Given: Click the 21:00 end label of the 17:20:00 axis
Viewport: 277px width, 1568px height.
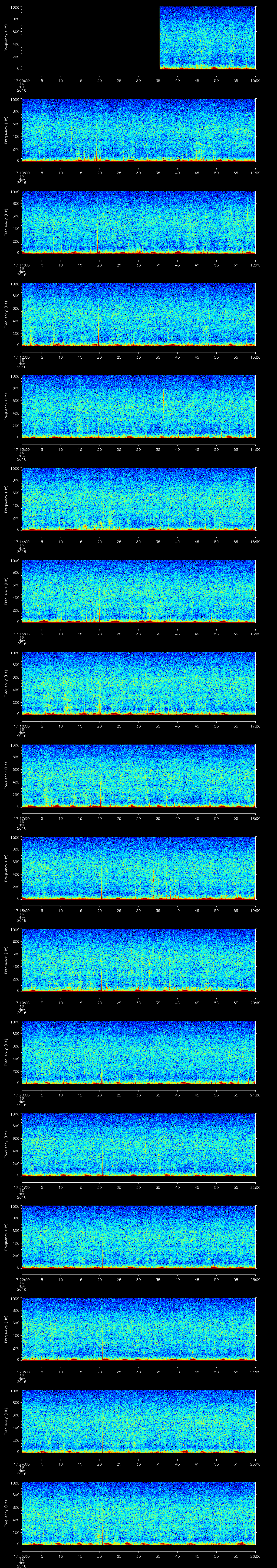Looking at the screenshot, I should tap(255, 1095).
